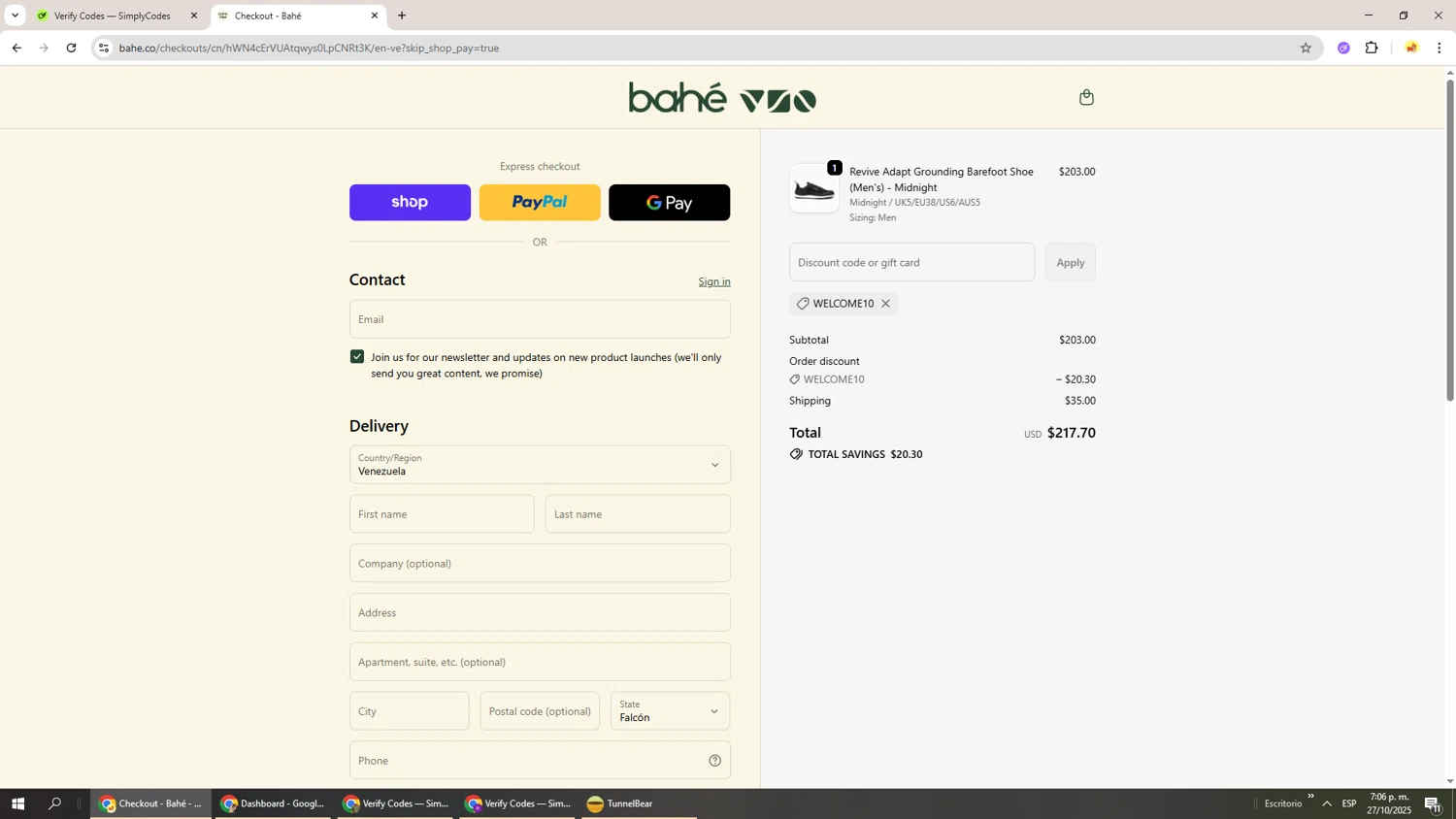Viewport: 1456px width, 819px height.
Task: Switch to first Verify Codes taskbar window
Action: (395, 803)
